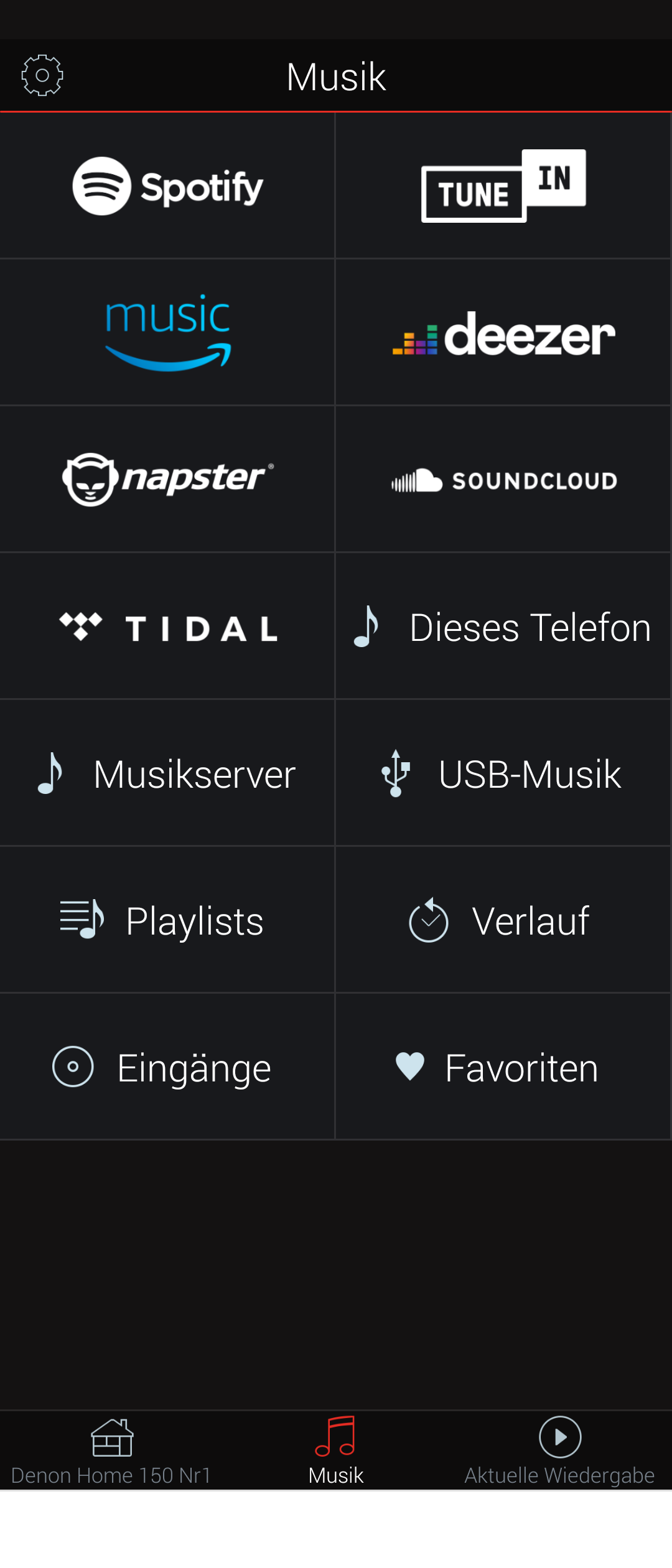The image size is (672, 1568).
Task: Open the Spotify music service
Action: click(167, 186)
